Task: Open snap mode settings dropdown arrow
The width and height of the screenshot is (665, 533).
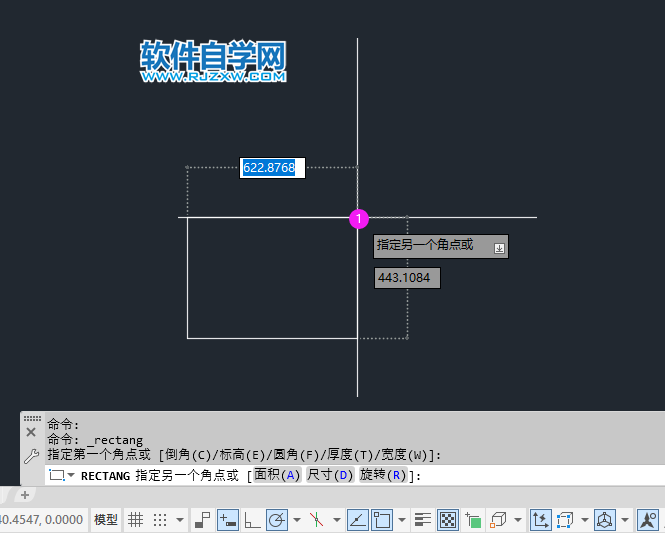Action: tap(180, 520)
